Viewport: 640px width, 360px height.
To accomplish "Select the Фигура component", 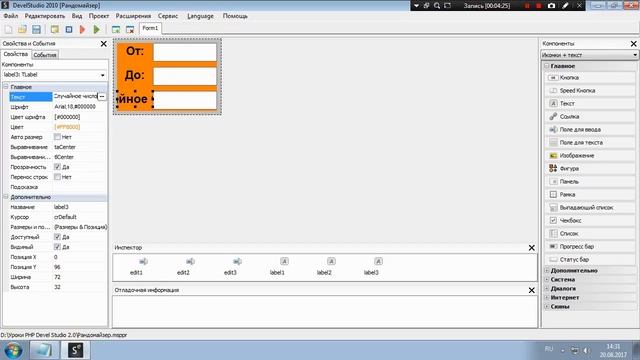I will click(x=590, y=169).
